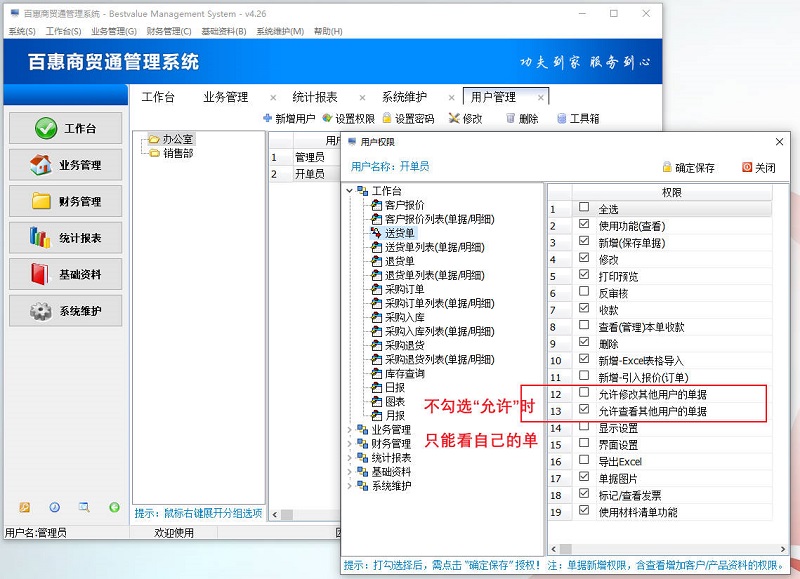Click the green back arrow in the bottom-left bar
The width and height of the screenshot is (800, 579).
114,508
